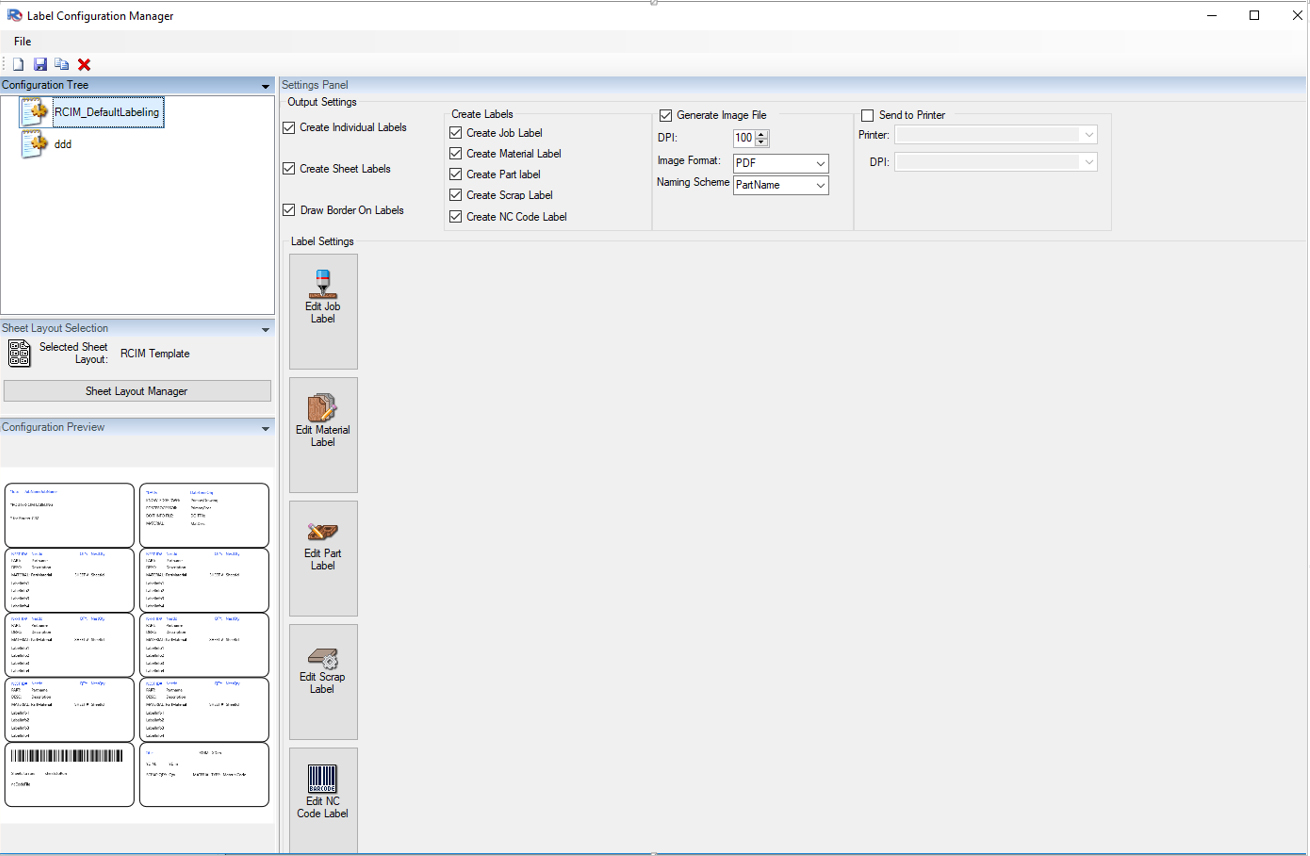Enable Send to Printer

coord(867,114)
